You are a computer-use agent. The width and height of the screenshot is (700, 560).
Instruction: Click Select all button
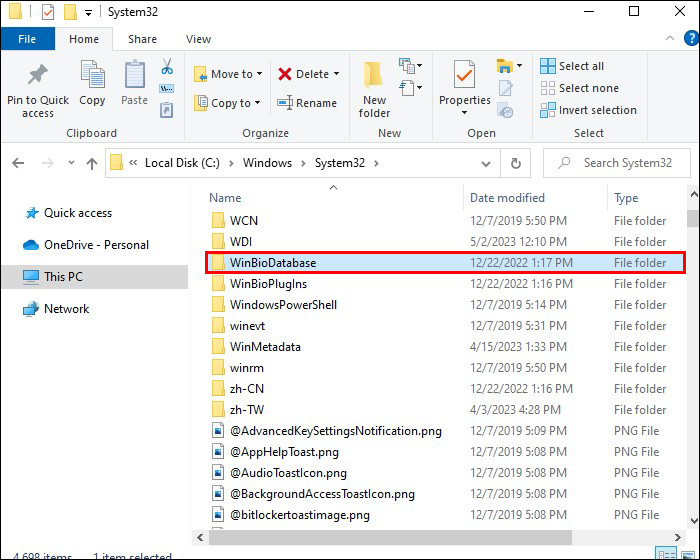[x=572, y=66]
